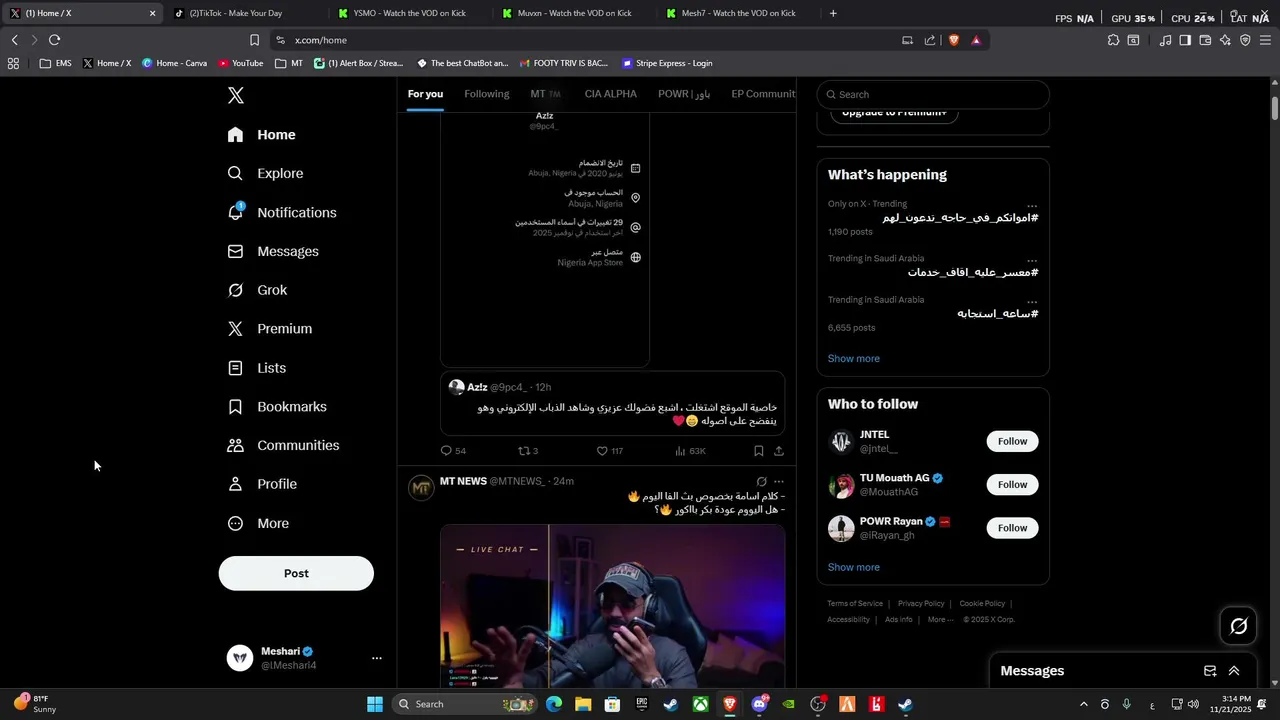Switch to the Following tab
This screenshot has width=1280, height=720.
487,94
